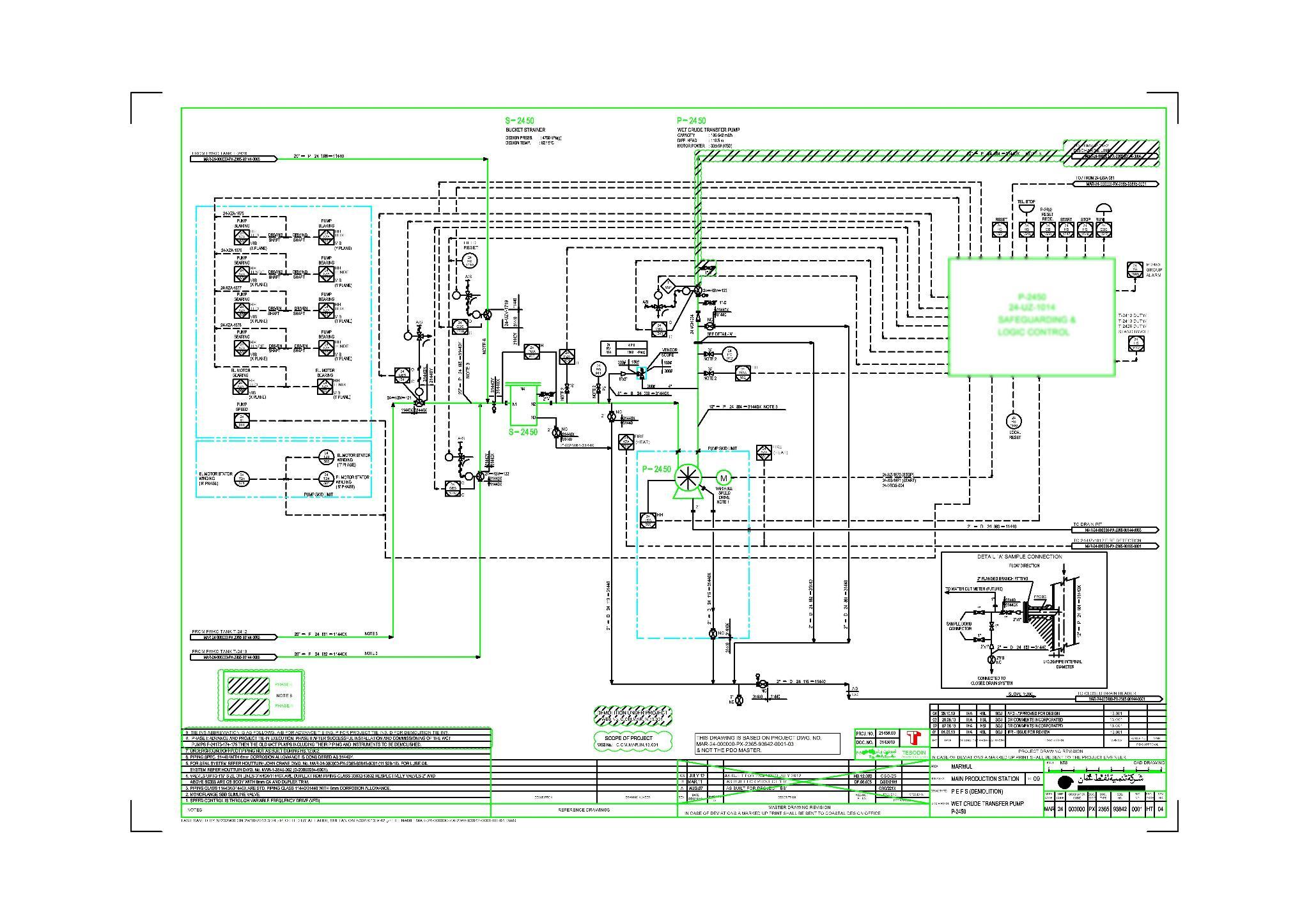1309x924 pixels.
Task: Click the DEMOLITION UNDER PROJECT hatched cloud
Action: coord(633,716)
